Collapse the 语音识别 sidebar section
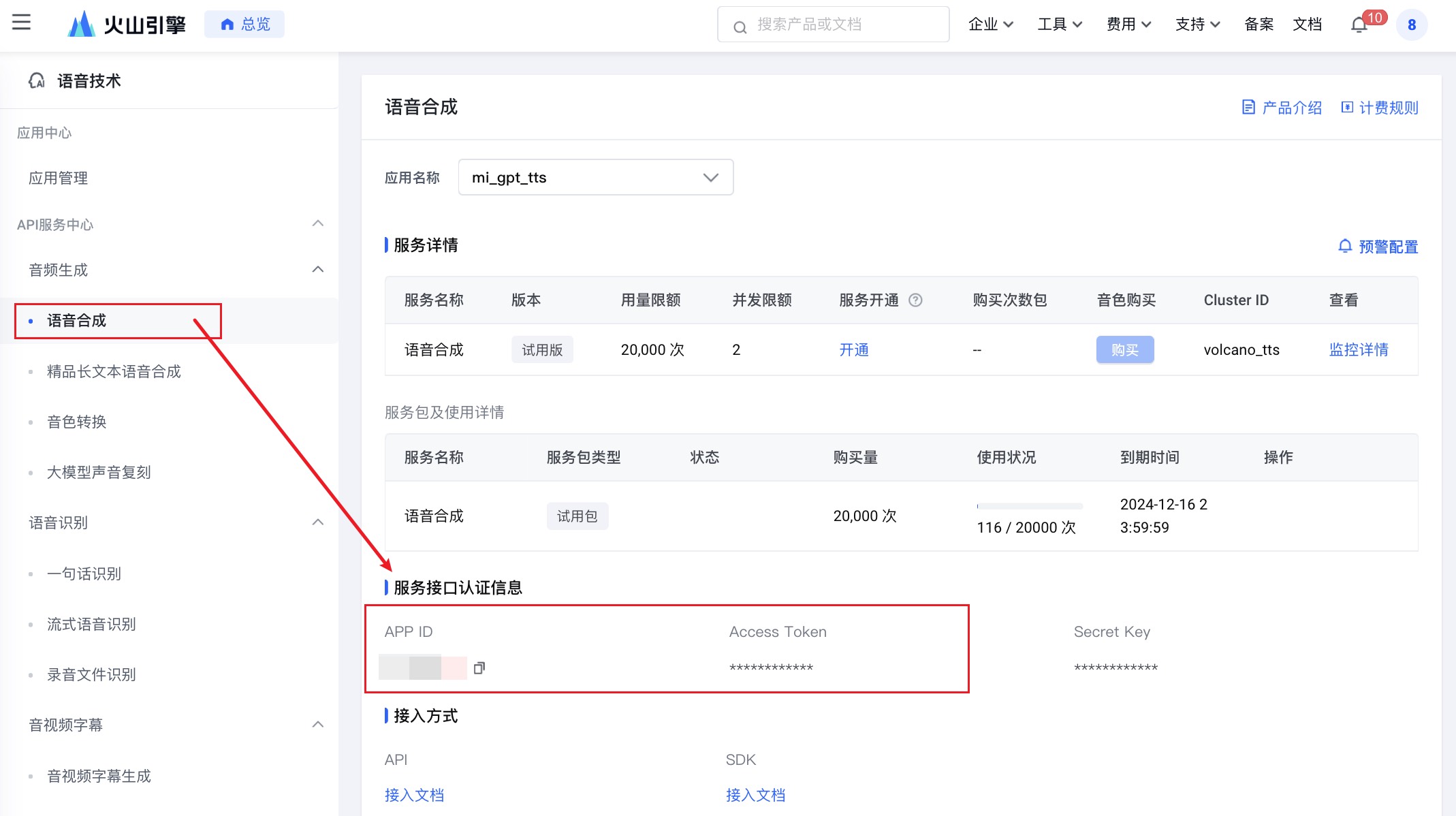Screen dimensions: 1456x816 click(317, 522)
